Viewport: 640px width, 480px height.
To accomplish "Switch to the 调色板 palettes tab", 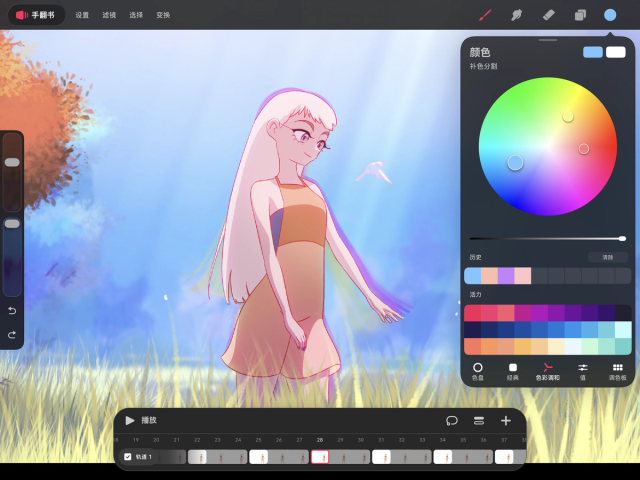I will click(x=618, y=371).
